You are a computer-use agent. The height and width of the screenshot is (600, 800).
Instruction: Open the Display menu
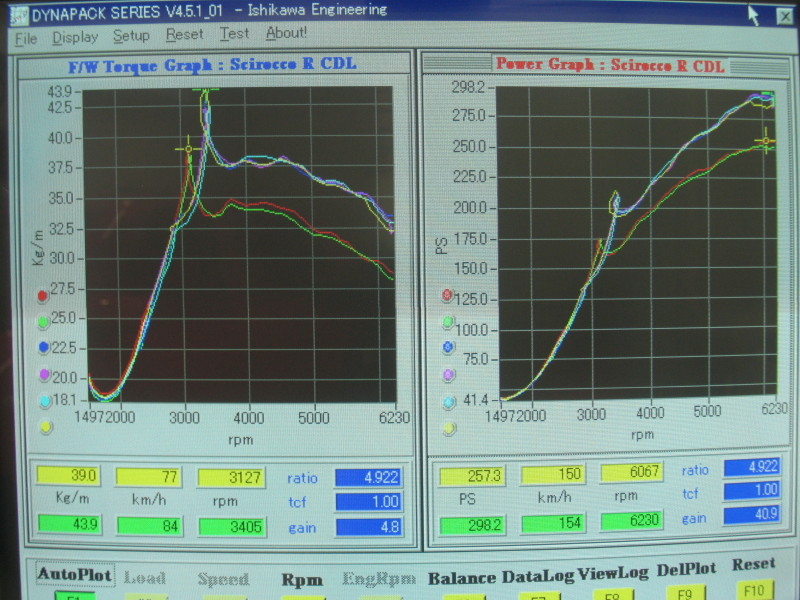75,38
